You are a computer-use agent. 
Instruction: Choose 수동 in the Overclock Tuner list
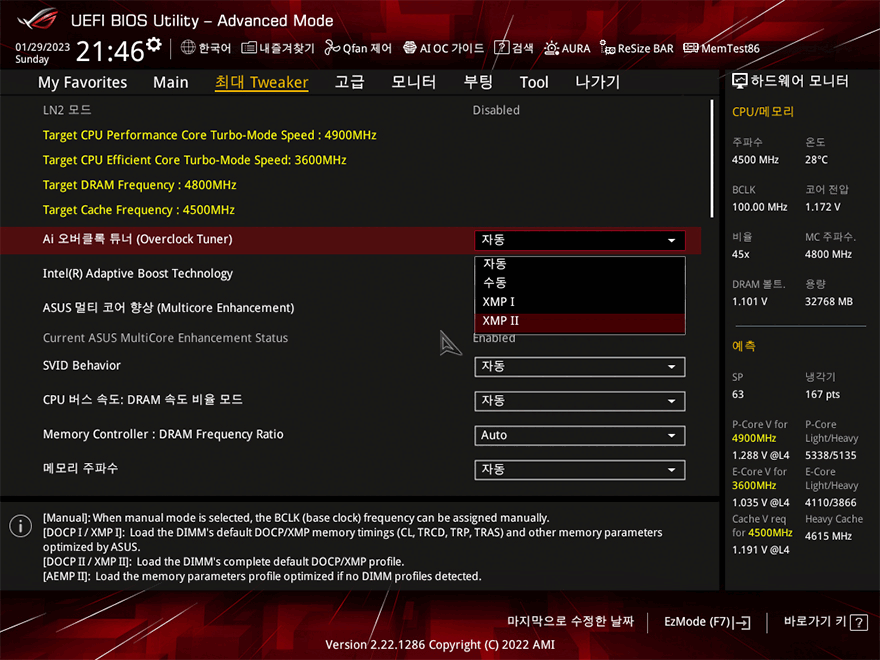point(580,282)
